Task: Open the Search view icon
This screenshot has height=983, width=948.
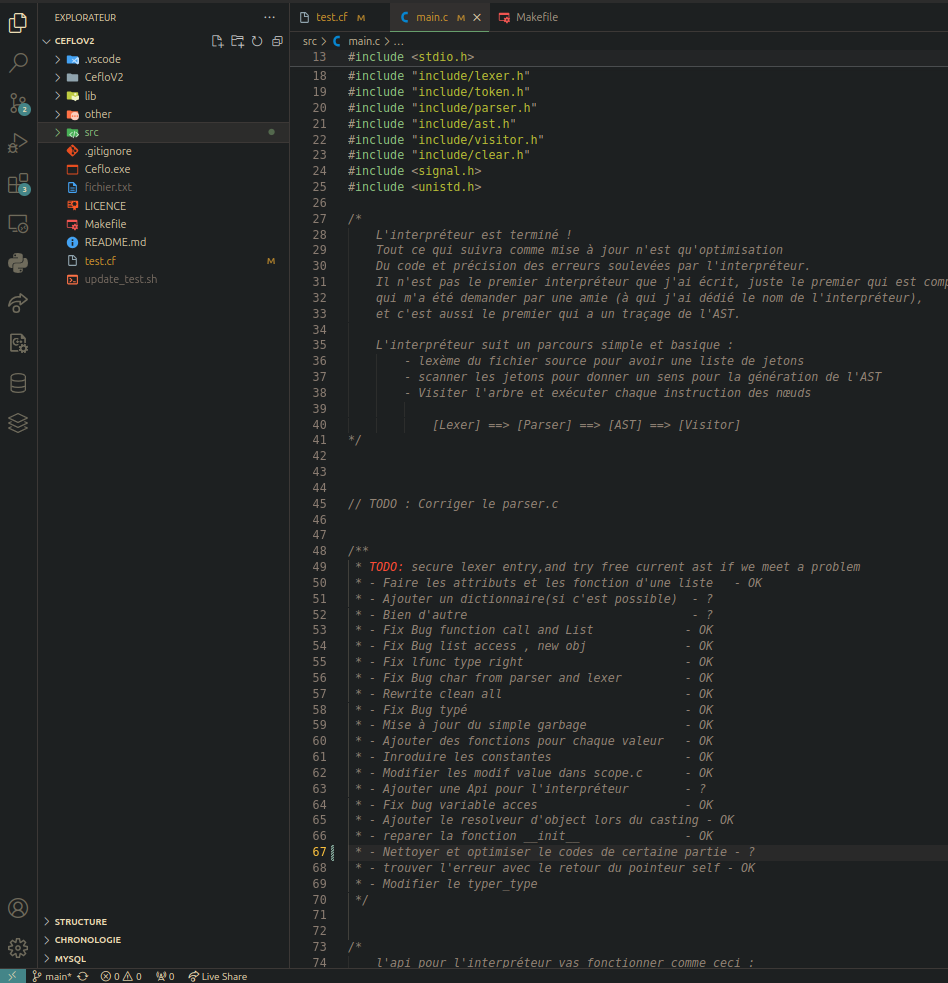Action: point(18,62)
